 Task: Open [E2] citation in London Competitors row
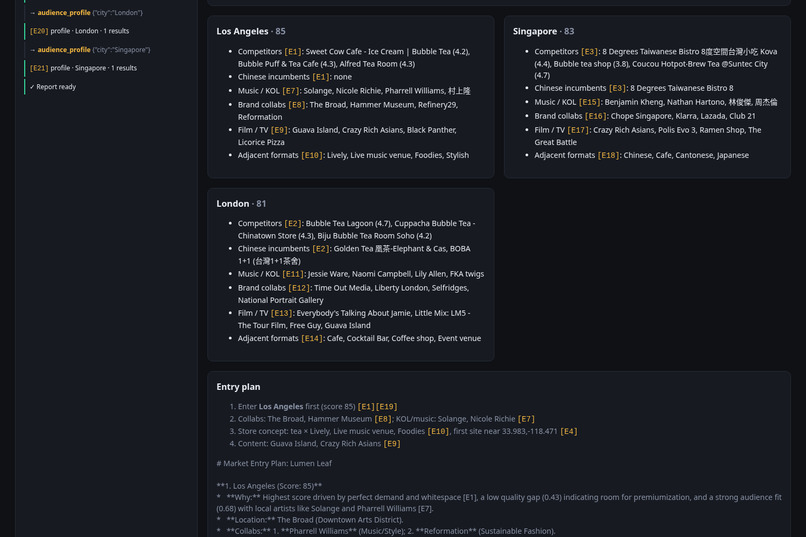[293, 223]
